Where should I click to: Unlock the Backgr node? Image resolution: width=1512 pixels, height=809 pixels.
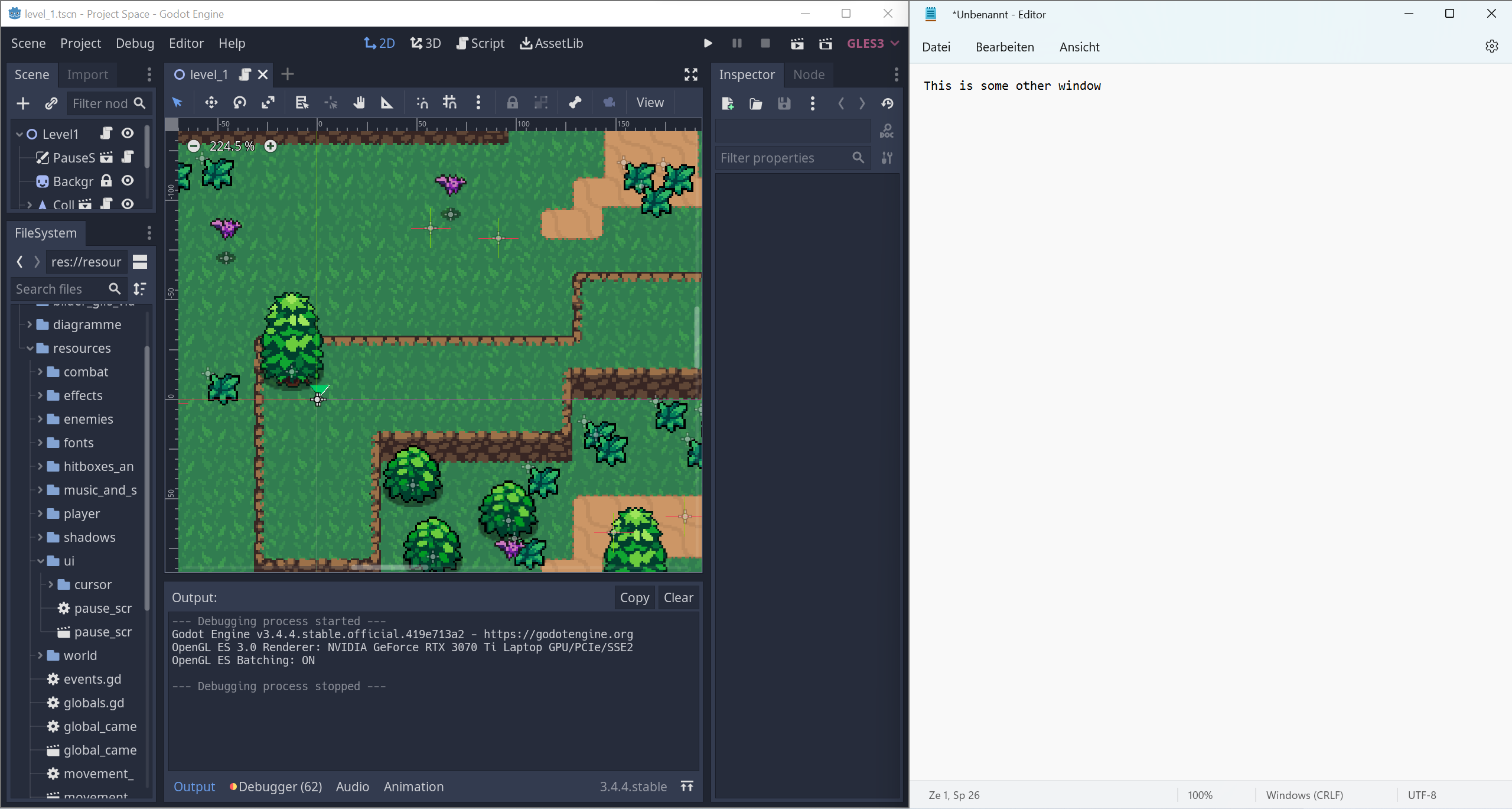pos(106,181)
